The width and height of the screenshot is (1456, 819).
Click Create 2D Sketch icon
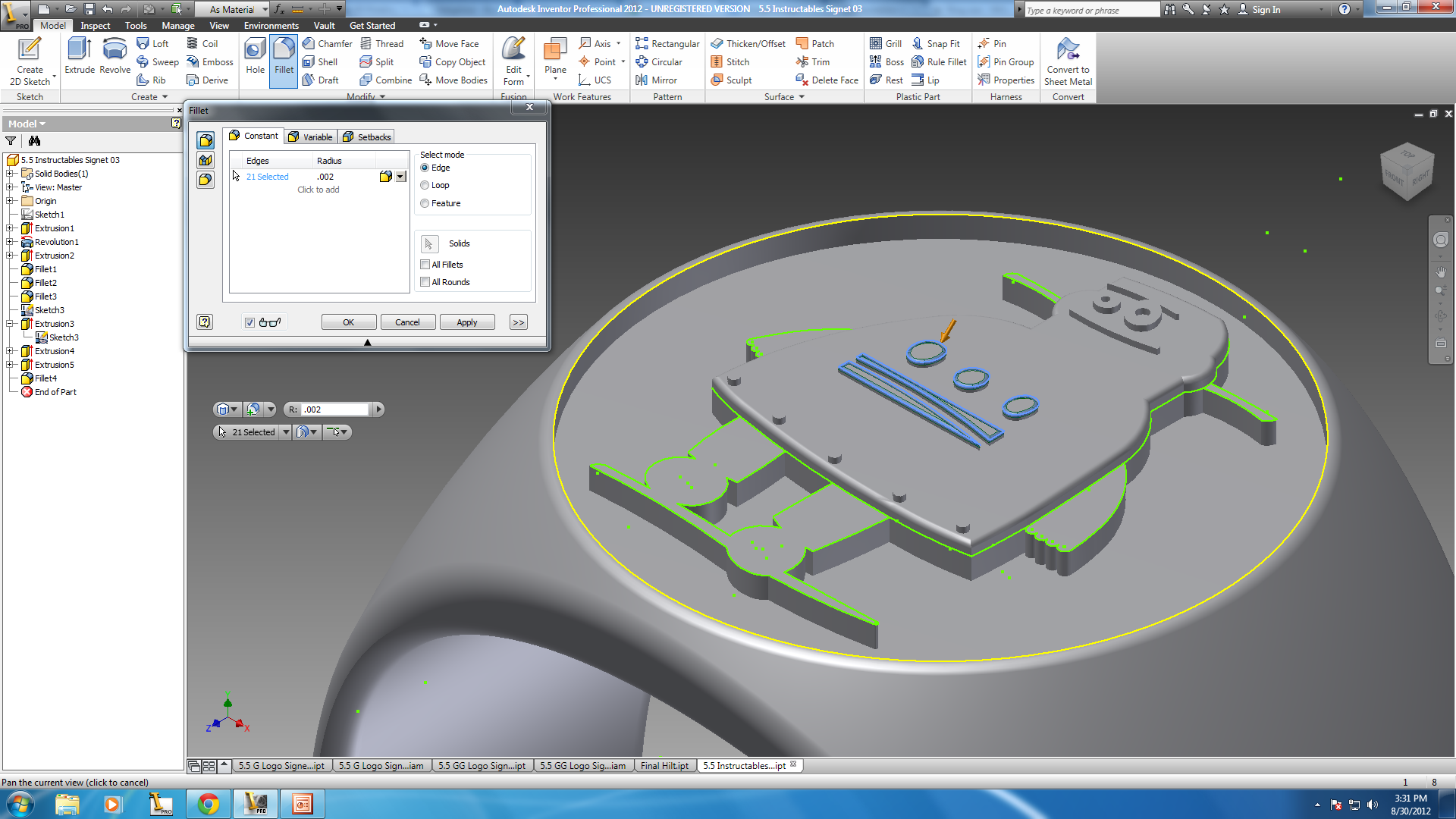[30, 61]
